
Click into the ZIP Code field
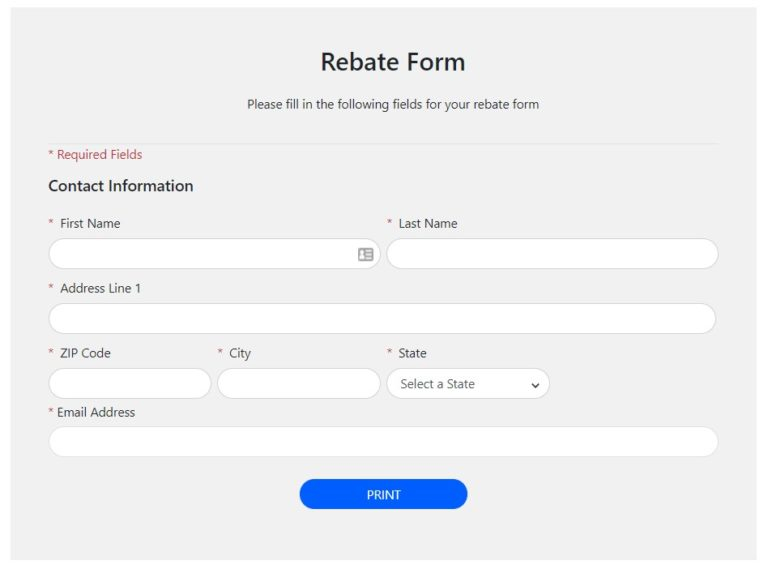point(130,383)
